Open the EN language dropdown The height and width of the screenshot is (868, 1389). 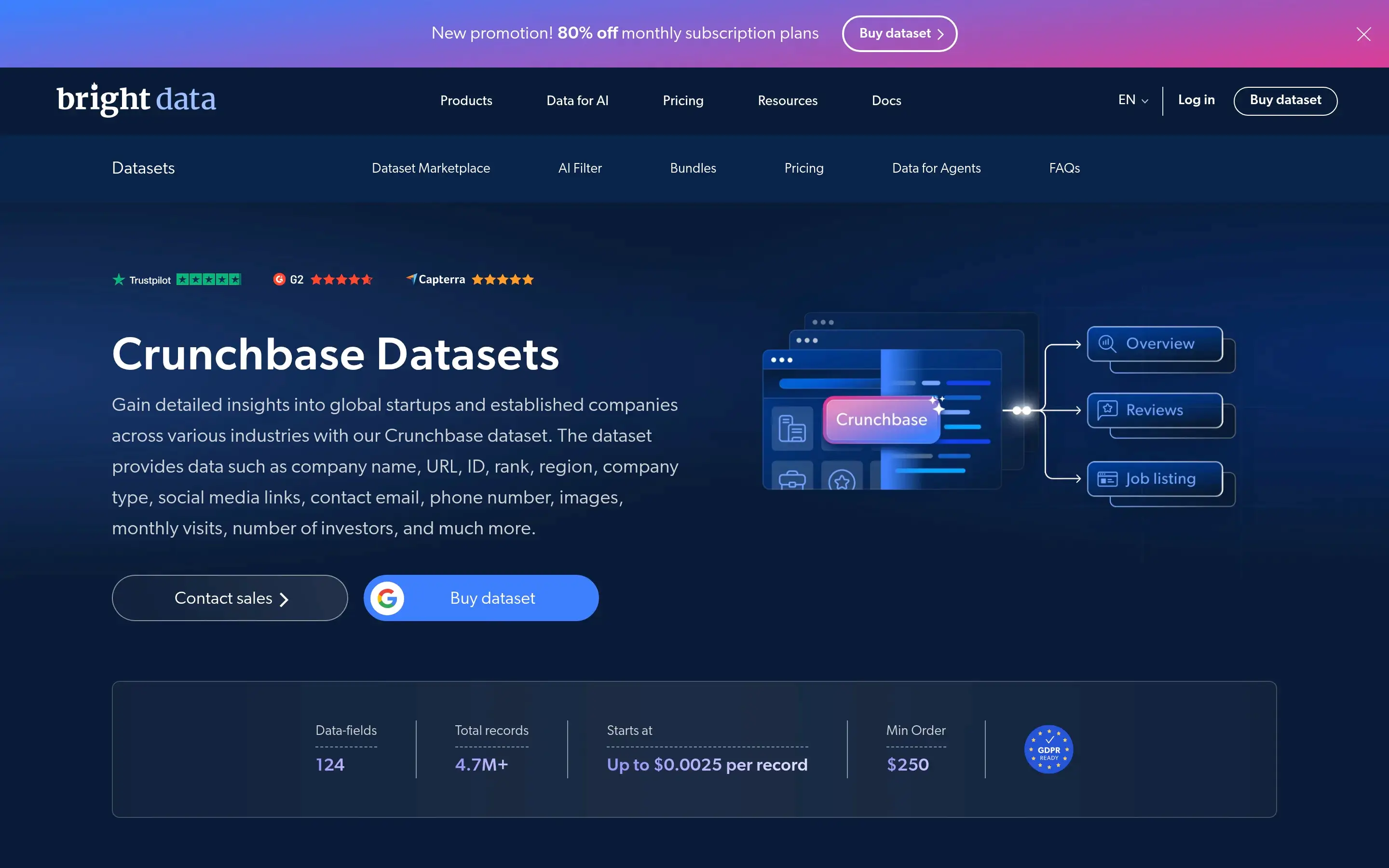click(x=1133, y=100)
